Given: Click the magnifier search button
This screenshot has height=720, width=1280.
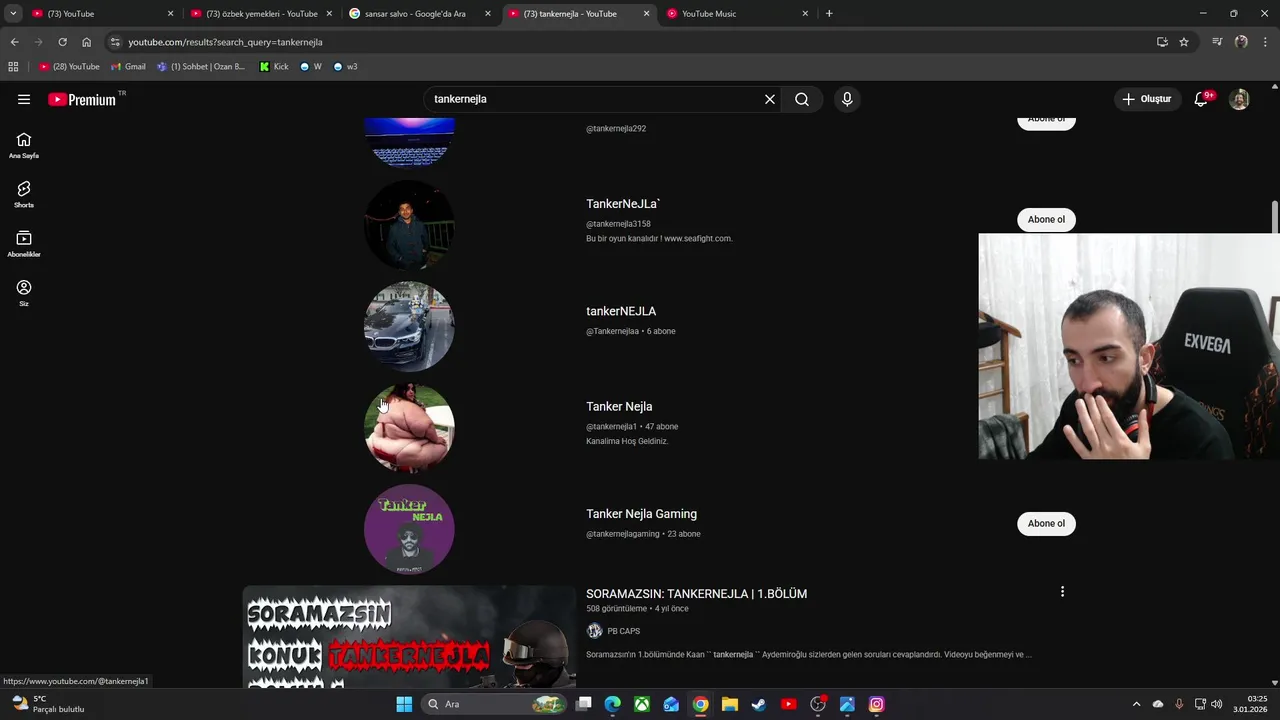Looking at the screenshot, I should tap(802, 99).
